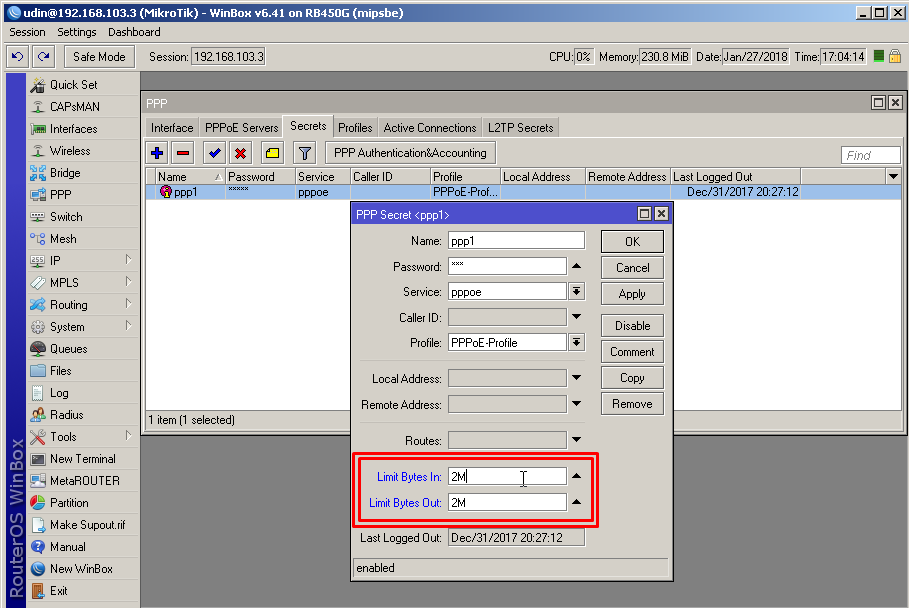Open Files from the sidebar

pyautogui.click(x=61, y=371)
